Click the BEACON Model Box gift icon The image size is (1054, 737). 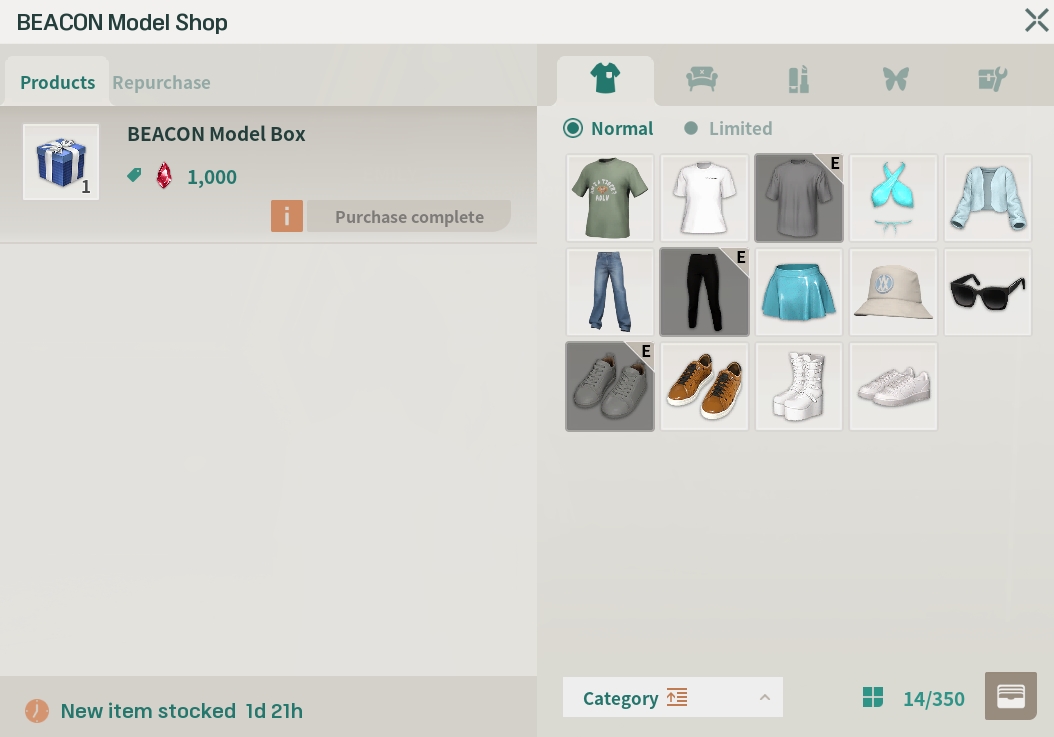(61, 162)
